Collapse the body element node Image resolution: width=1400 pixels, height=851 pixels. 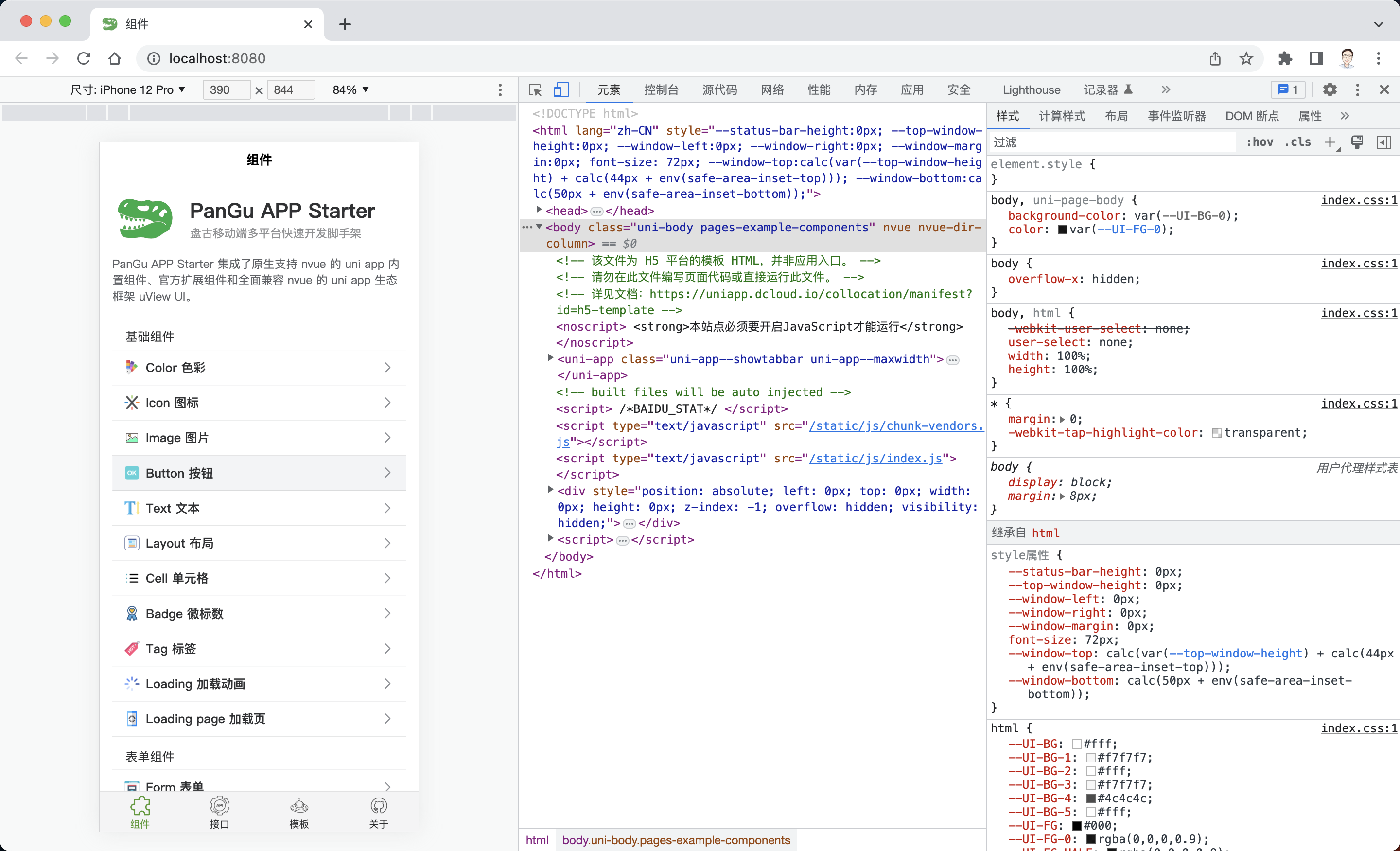click(x=539, y=226)
